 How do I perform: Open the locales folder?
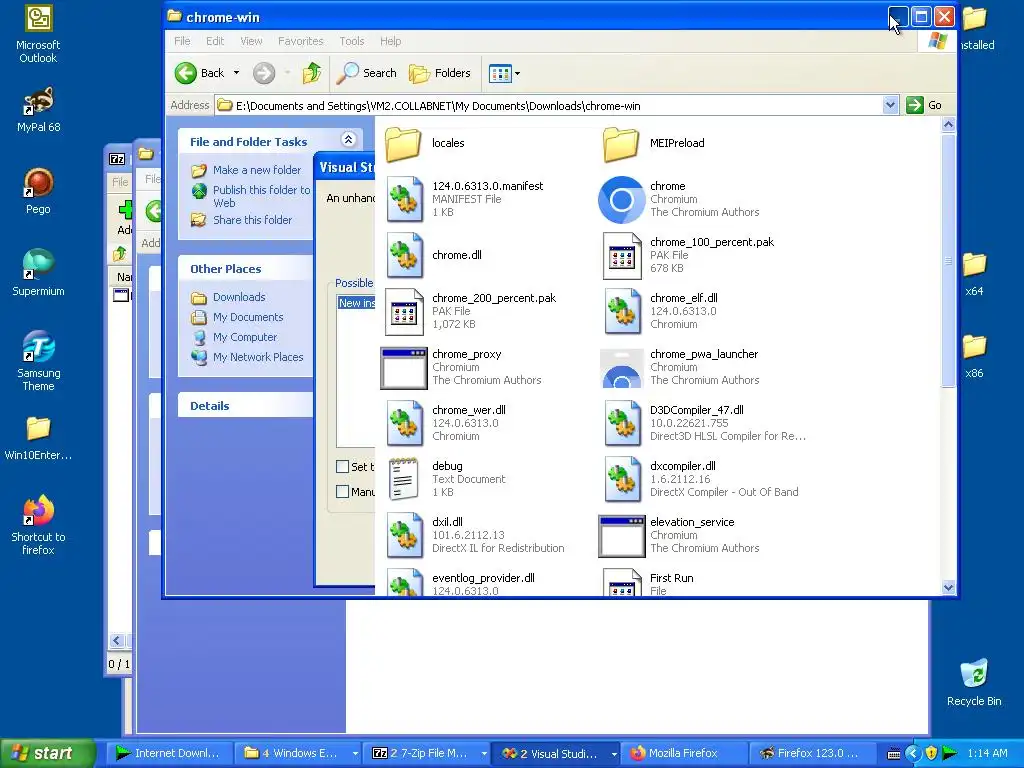pos(403,143)
